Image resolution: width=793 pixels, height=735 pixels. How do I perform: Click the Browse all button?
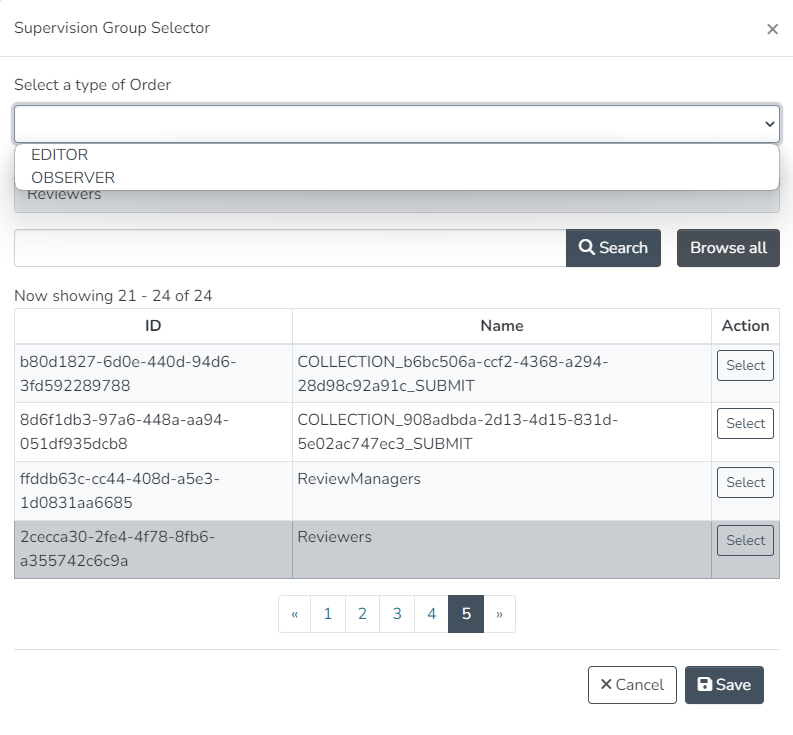pos(728,248)
